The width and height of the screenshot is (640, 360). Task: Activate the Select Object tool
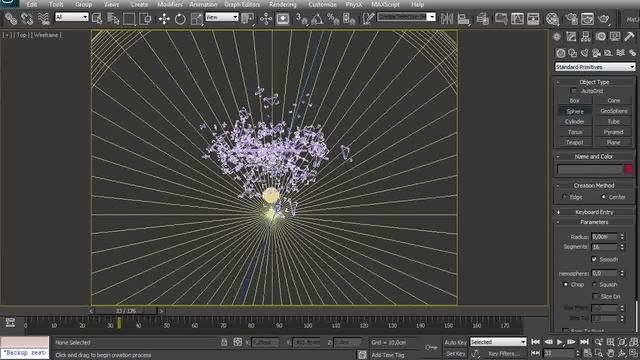coord(97,19)
